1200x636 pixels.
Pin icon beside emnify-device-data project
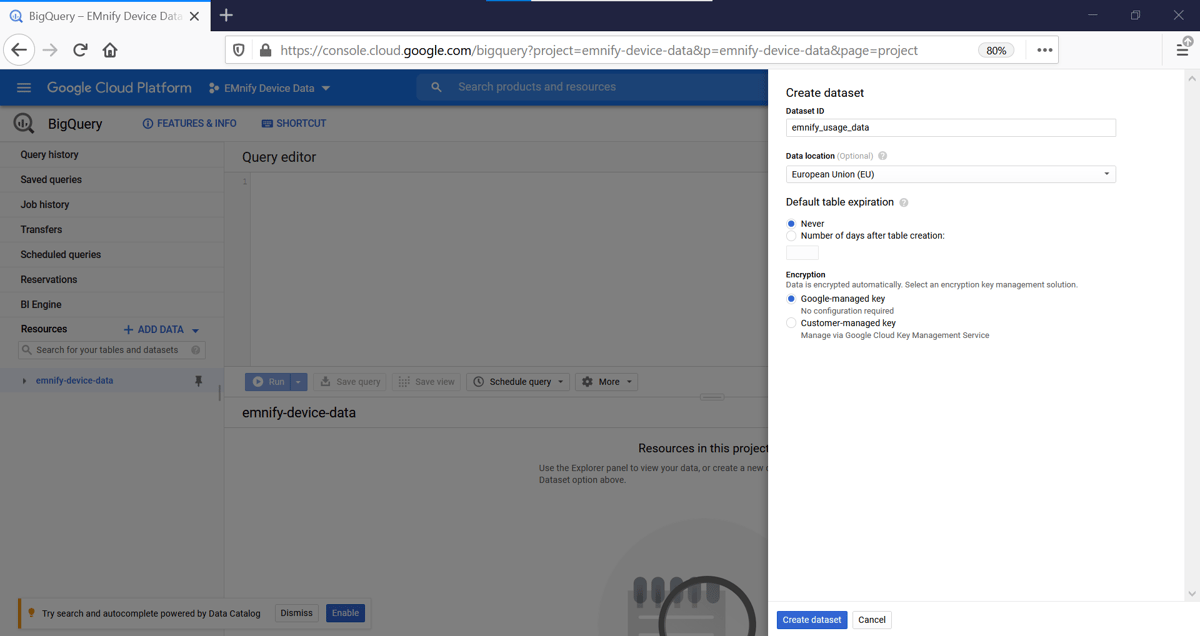pos(198,381)
